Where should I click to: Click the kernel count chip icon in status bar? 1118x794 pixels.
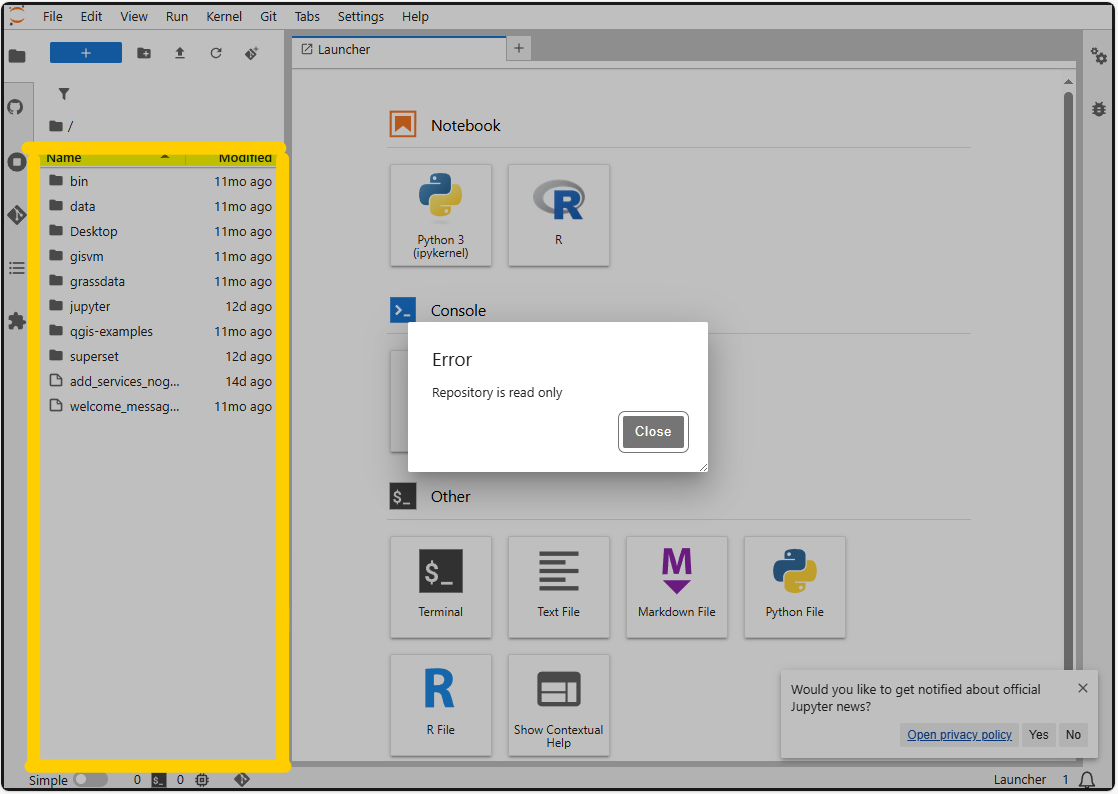tap(202, 780)
